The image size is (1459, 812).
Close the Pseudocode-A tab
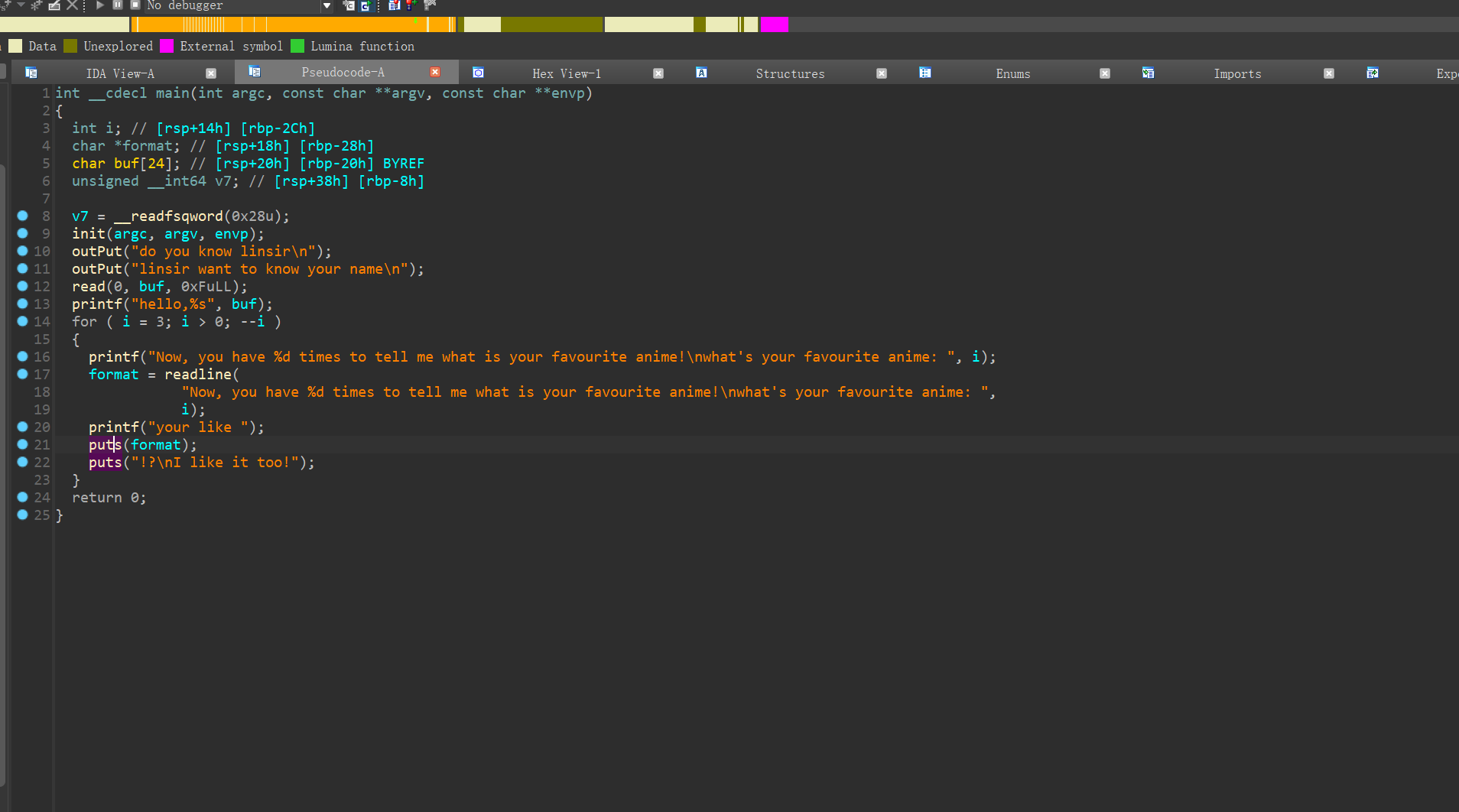click(x=435, y=72)
